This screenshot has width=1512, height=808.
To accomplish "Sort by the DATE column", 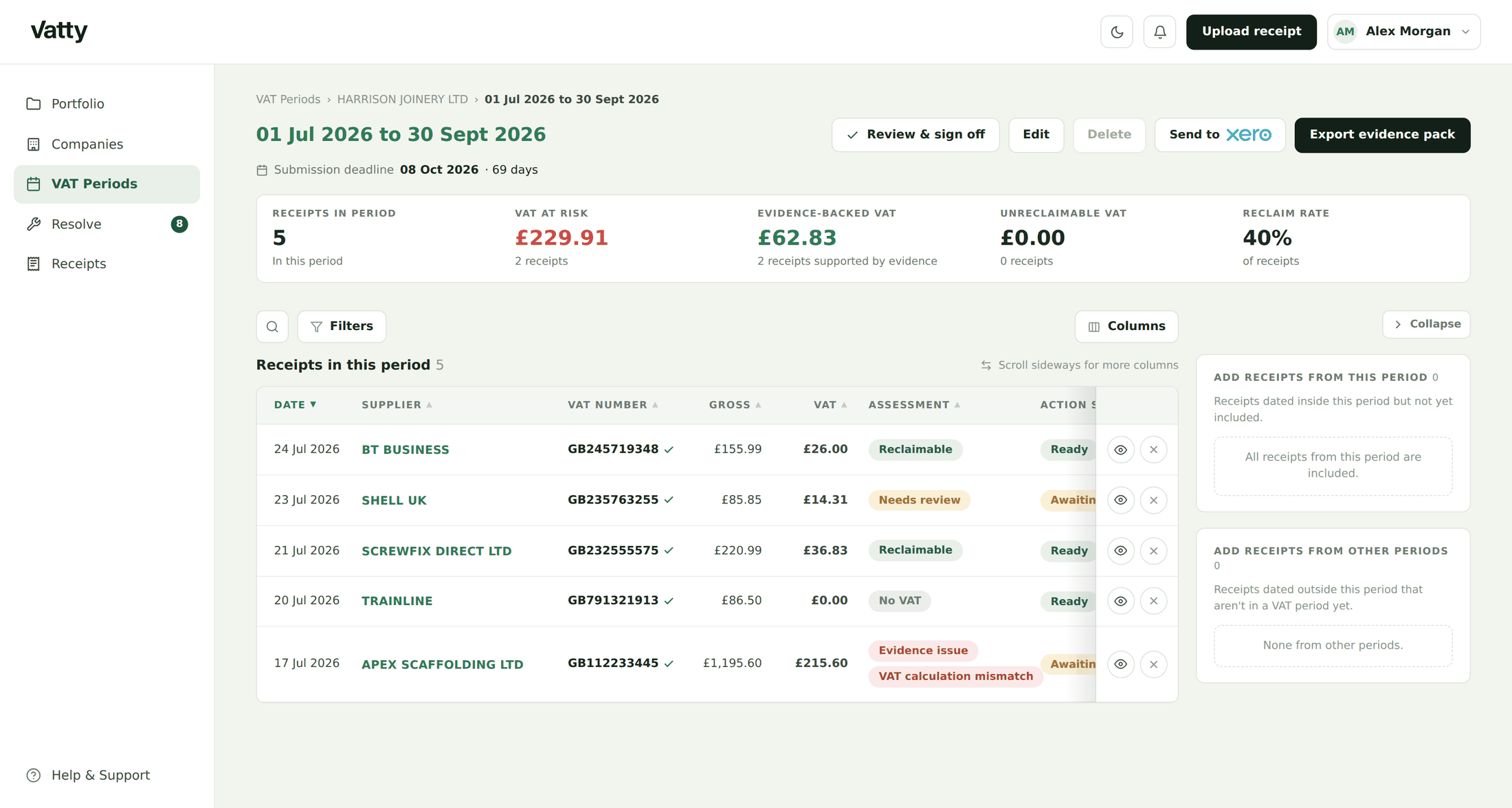I will click(x=295, y=405).
